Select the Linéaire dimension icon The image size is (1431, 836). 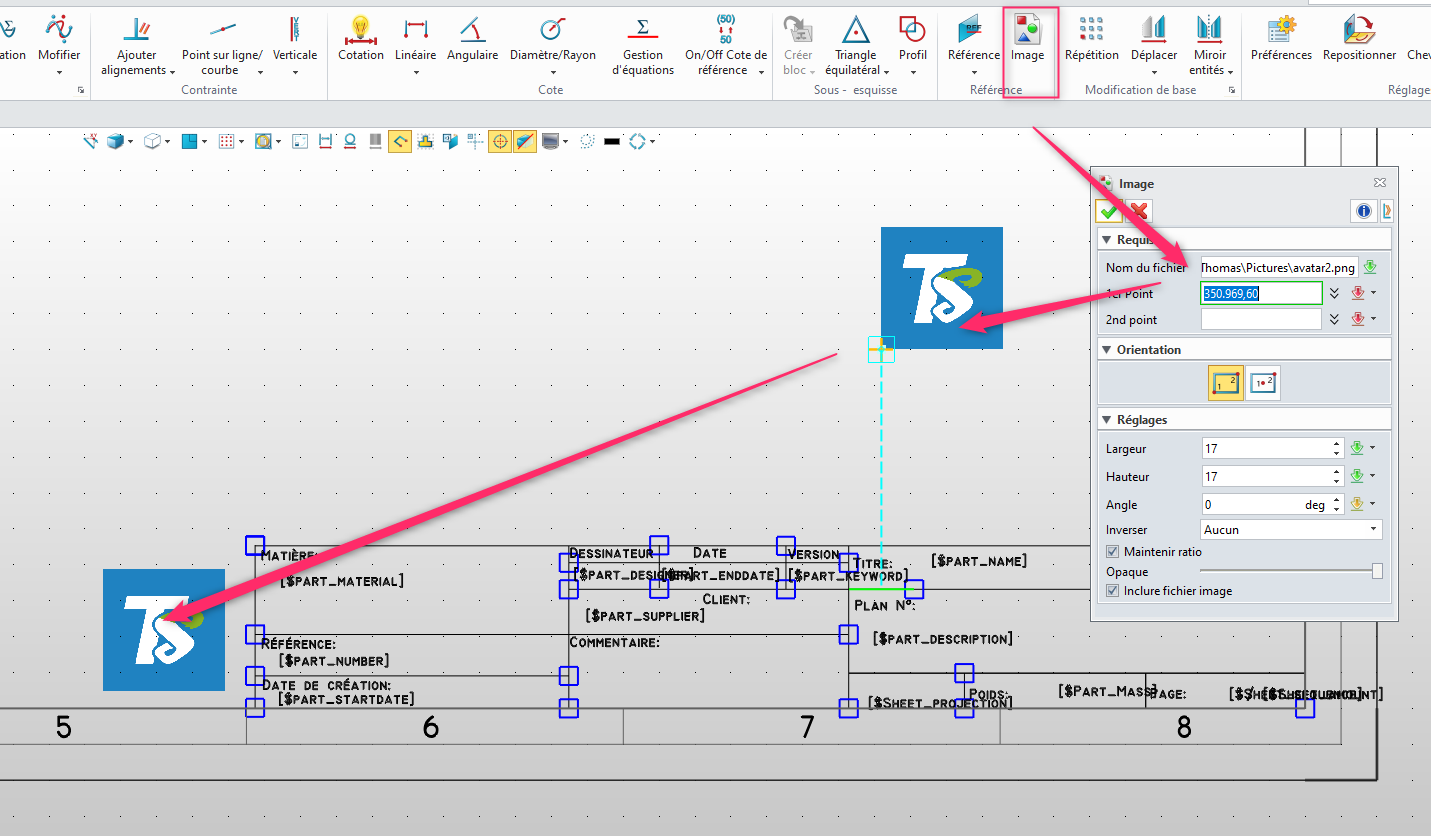click(416, 28)
